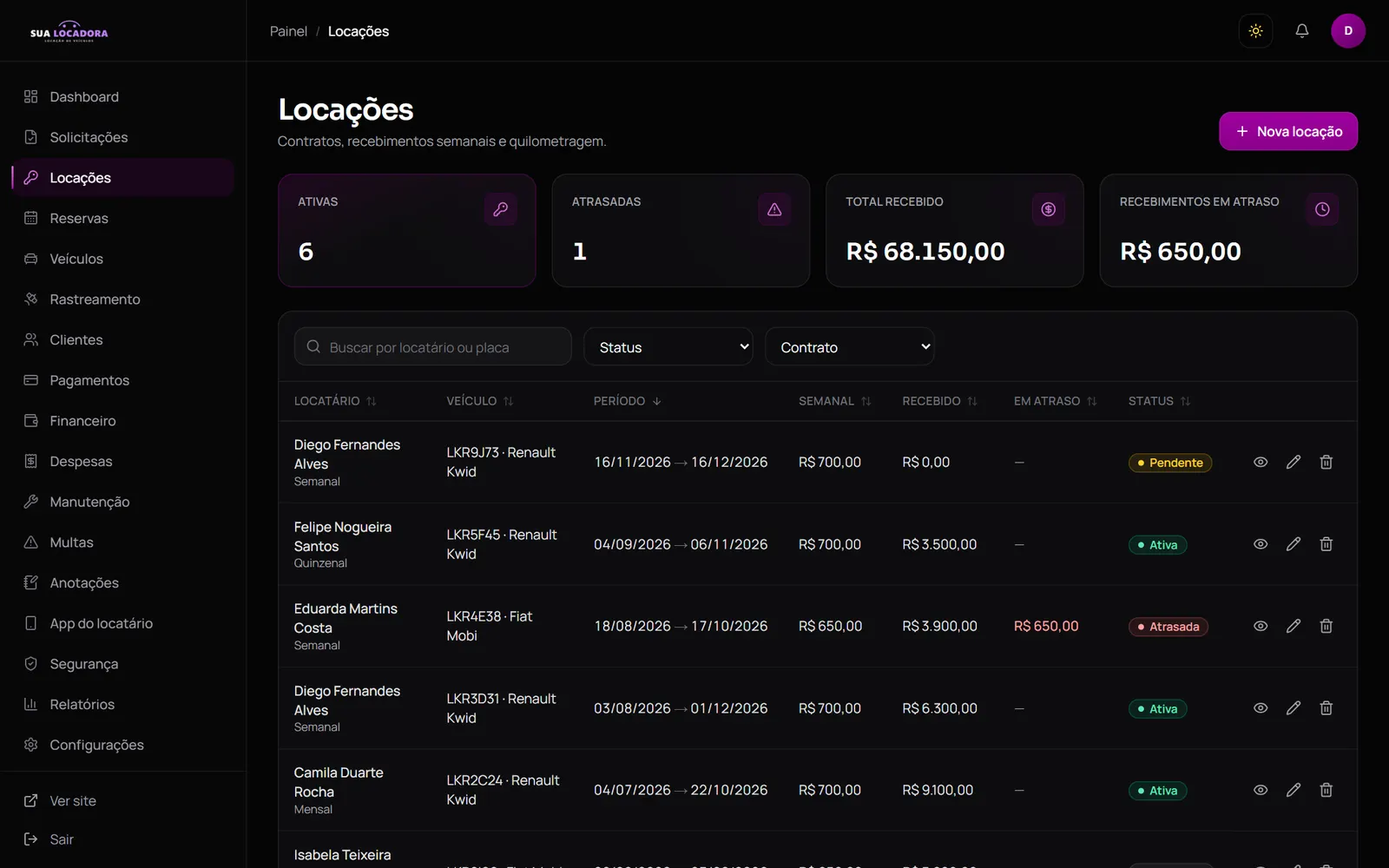Click Ver site link
Screen dimensions: 1389x868
pos(123,801)
